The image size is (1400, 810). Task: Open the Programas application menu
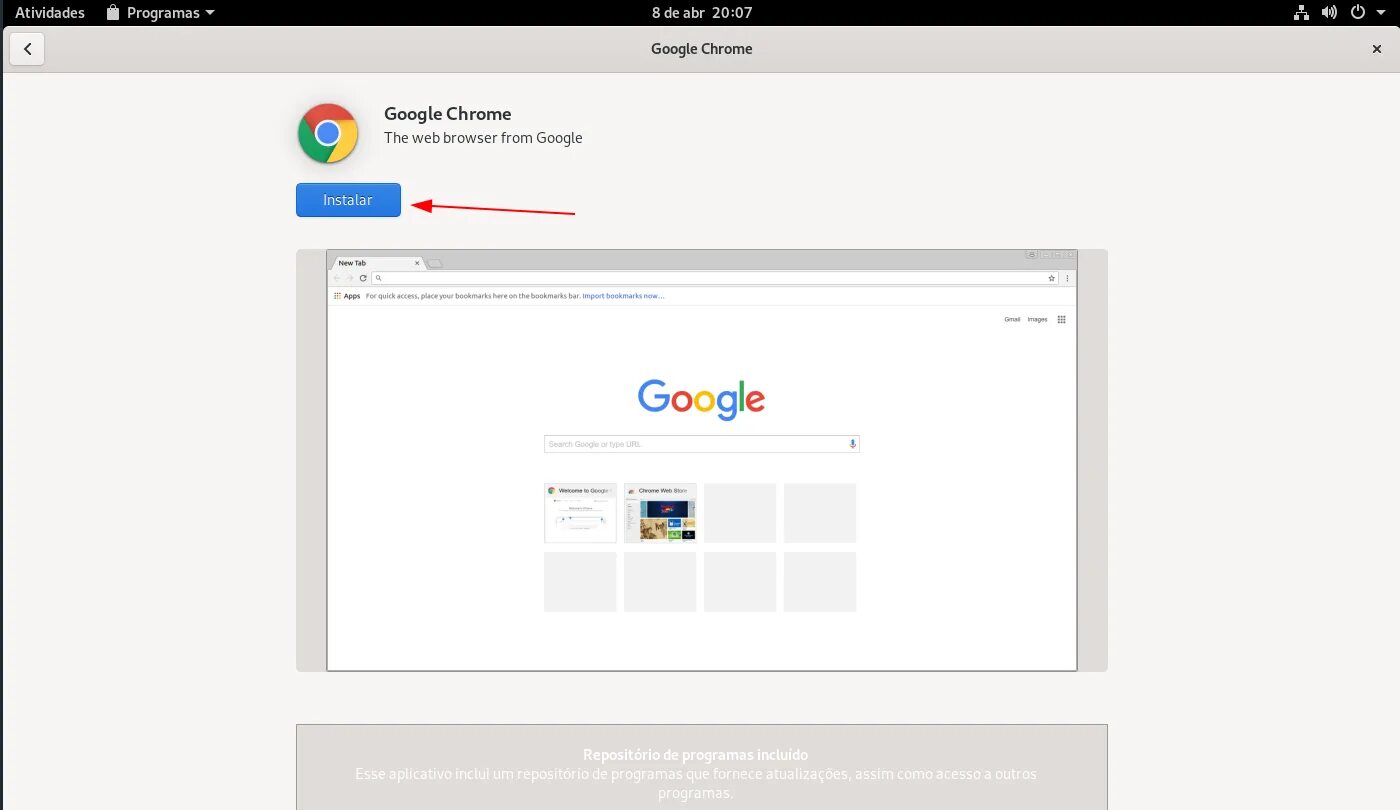click(160, 13)
